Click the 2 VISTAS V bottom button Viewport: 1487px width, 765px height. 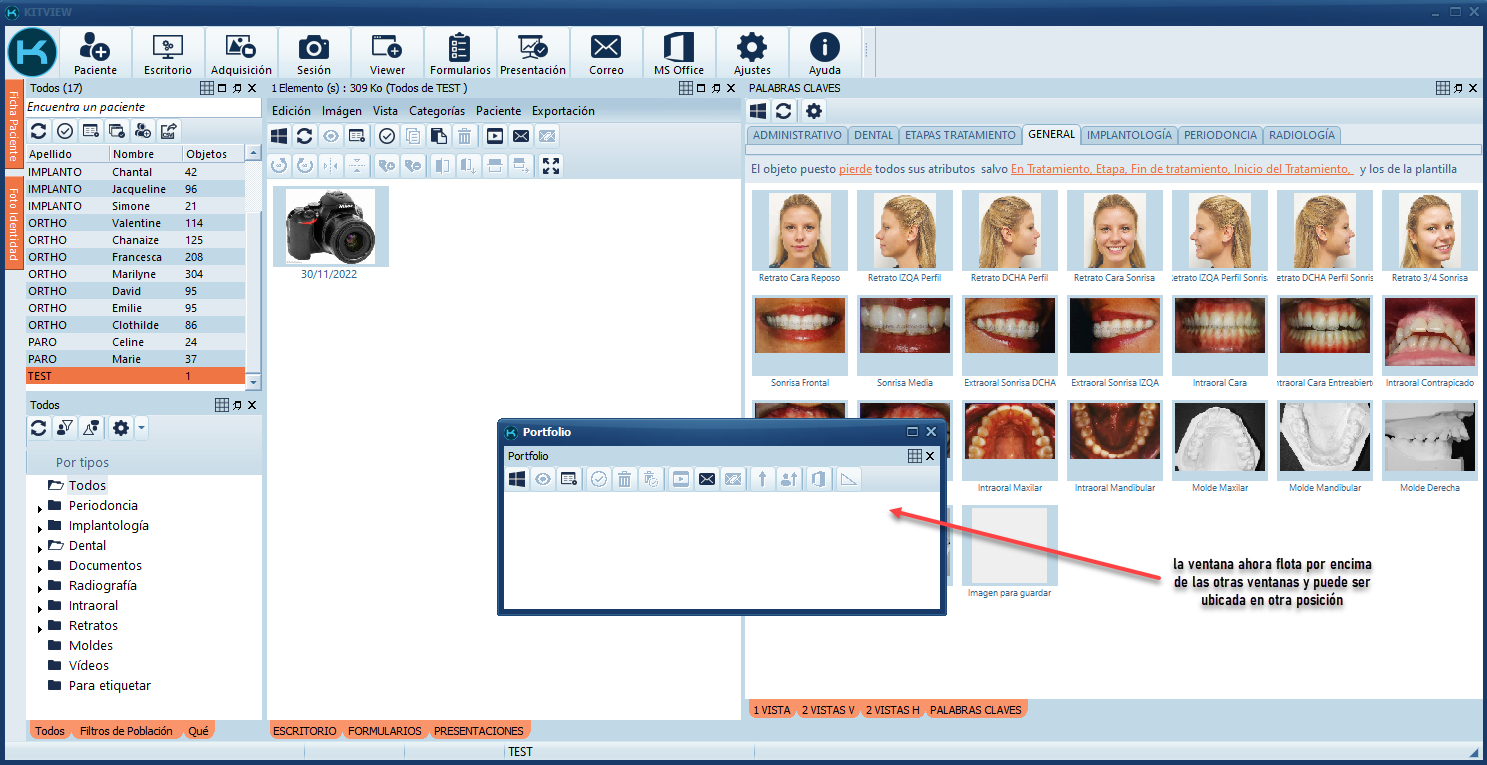[x=828, y=710]
